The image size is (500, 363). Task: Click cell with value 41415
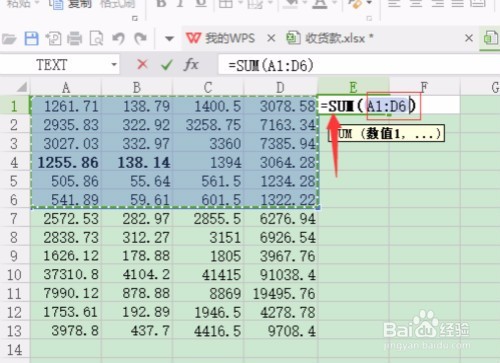[208, 275]
